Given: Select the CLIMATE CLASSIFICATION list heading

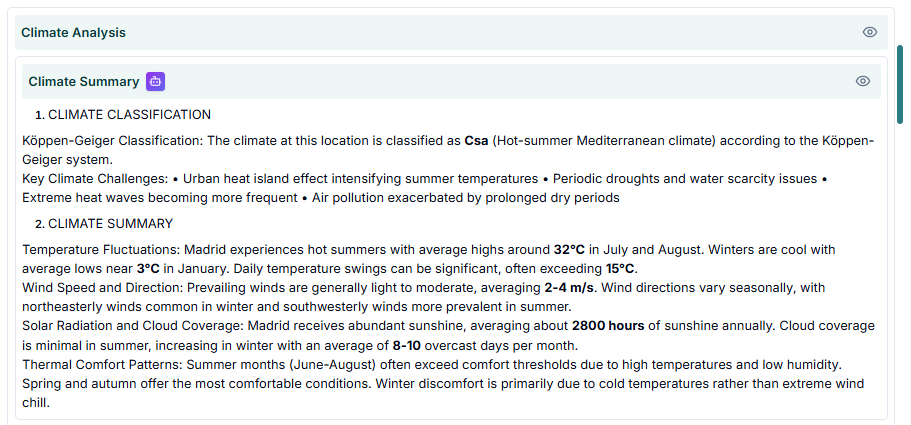Looking at the screenshot, I should click(x=129, y=115).
